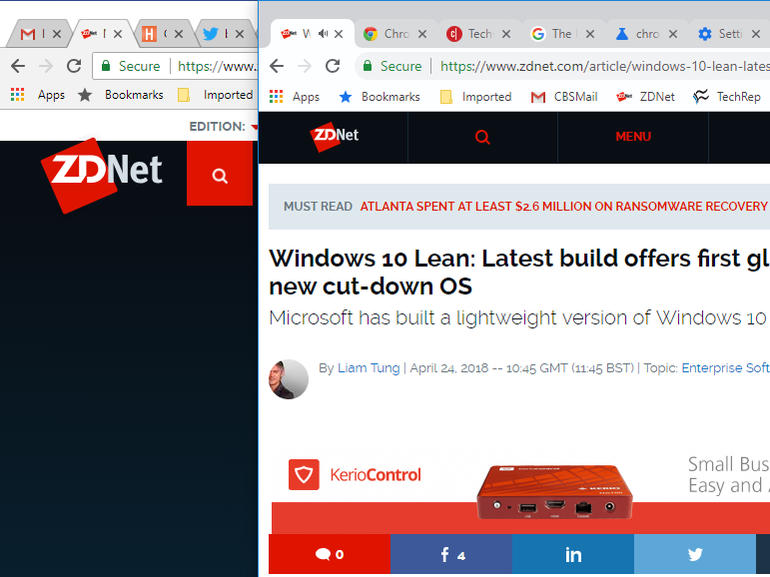The height and width of the screenshot is (577, 770).
Task: Open Apps grid in right window bookmarks bar
Action: (295, 97)
